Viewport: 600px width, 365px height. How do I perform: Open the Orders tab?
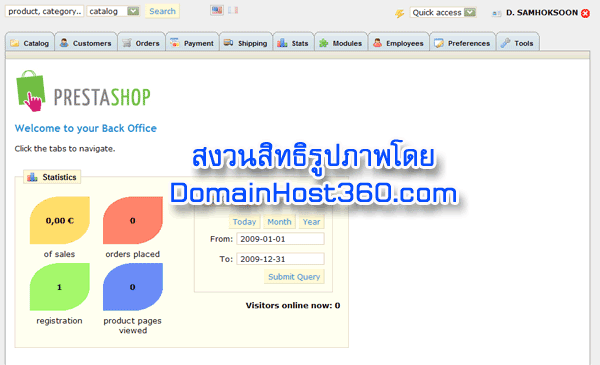tap(141, 42)
